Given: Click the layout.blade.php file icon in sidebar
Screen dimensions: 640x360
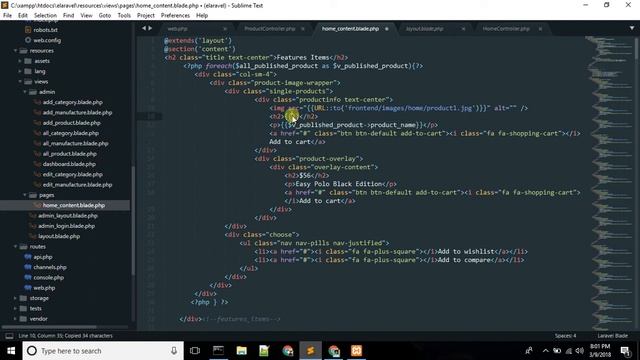Looking at the screenshot, I should (33, 236).
